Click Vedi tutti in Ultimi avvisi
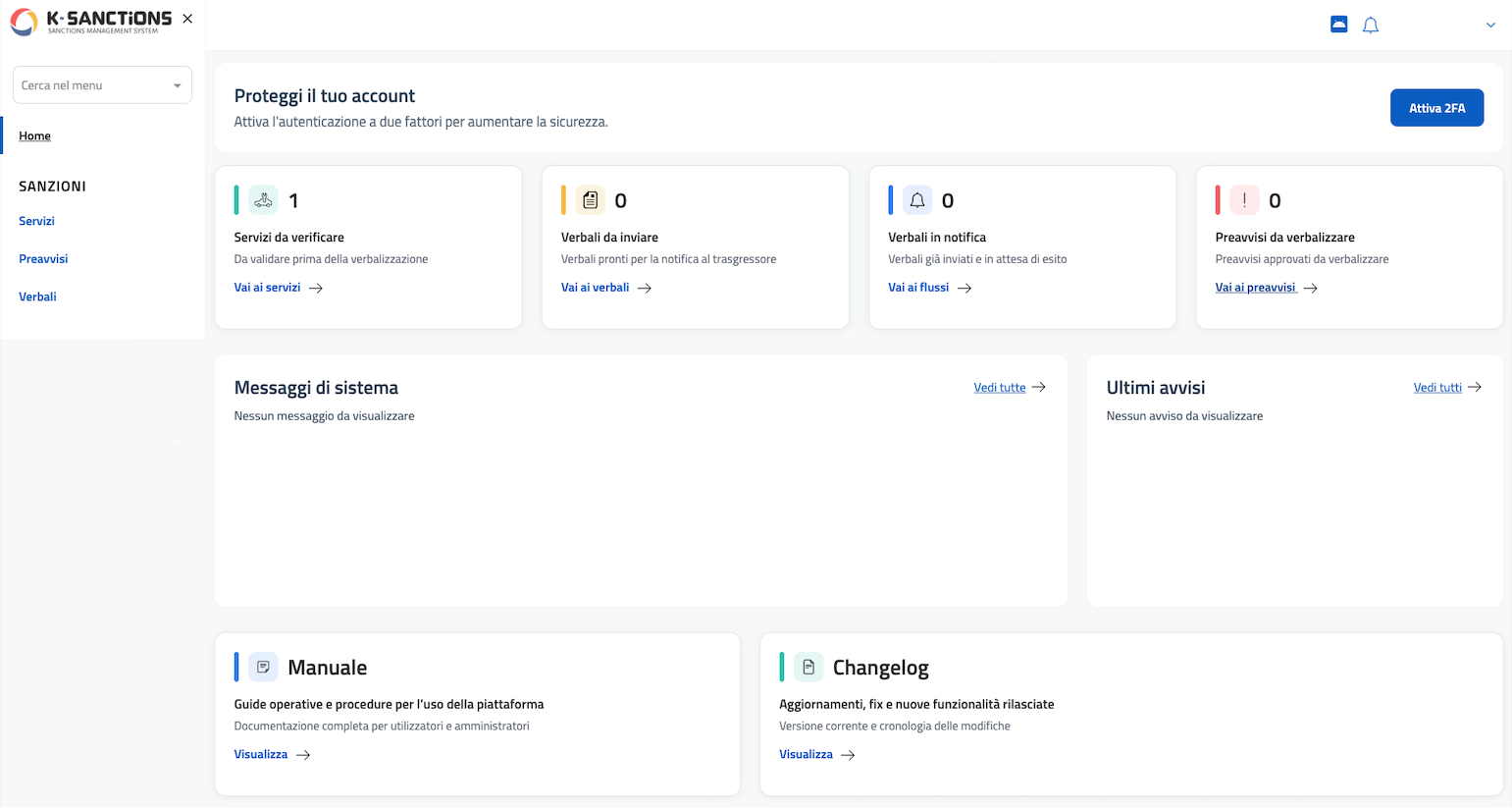Image resolution: width=1512 pixels, height=808 pixels. click(1437, 388)
